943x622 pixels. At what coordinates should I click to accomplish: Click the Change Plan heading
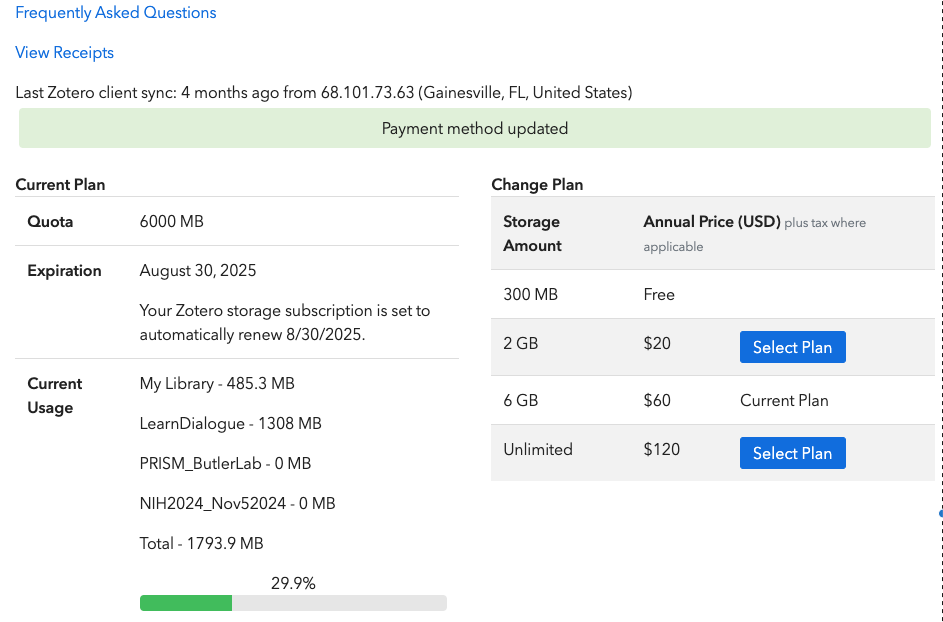[x=537, y=185]
